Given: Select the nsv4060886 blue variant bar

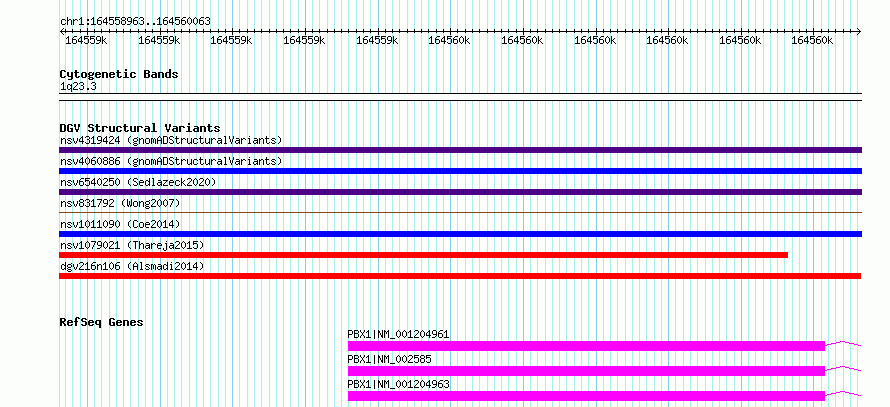Looking at the screenshot, I should pyautogui.click(x=460, y=171).
